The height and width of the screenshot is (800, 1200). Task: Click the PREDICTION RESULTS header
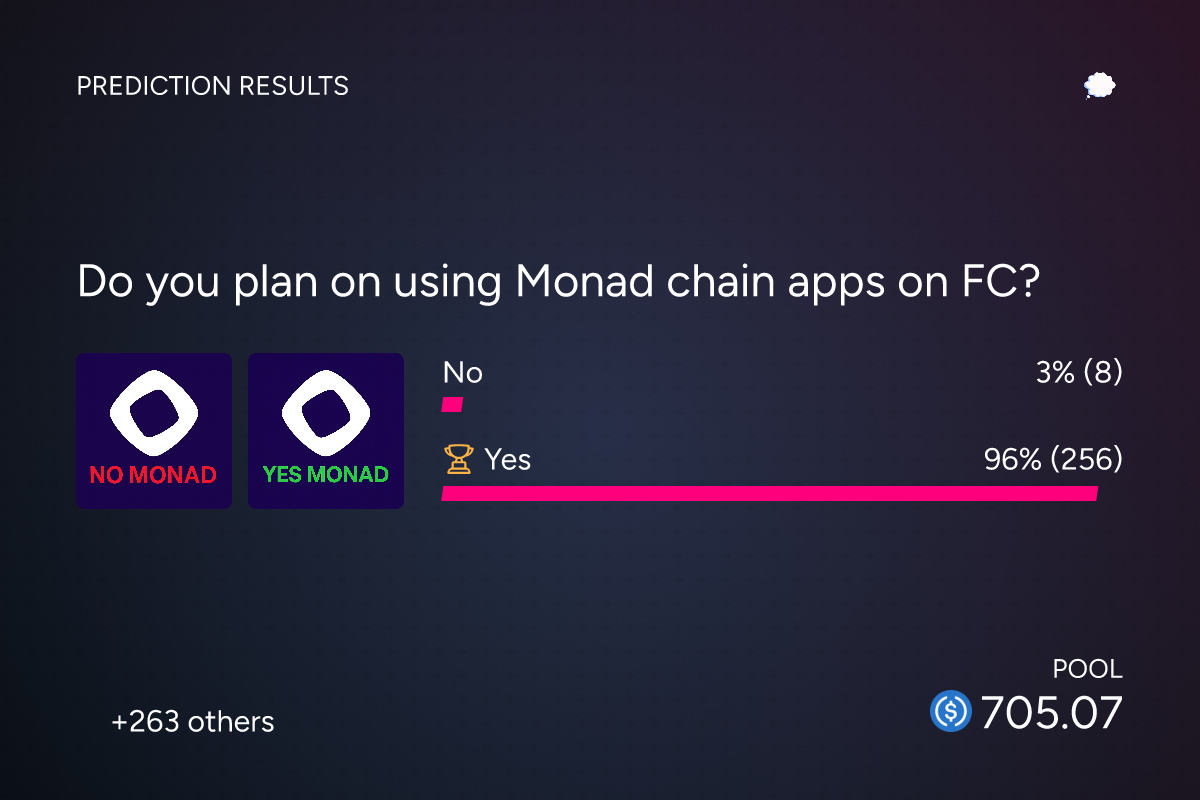point(213,86)
